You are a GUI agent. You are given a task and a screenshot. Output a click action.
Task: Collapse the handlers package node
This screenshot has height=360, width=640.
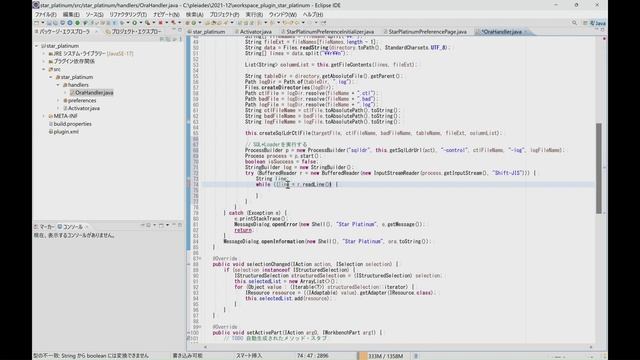coord(58,85)
